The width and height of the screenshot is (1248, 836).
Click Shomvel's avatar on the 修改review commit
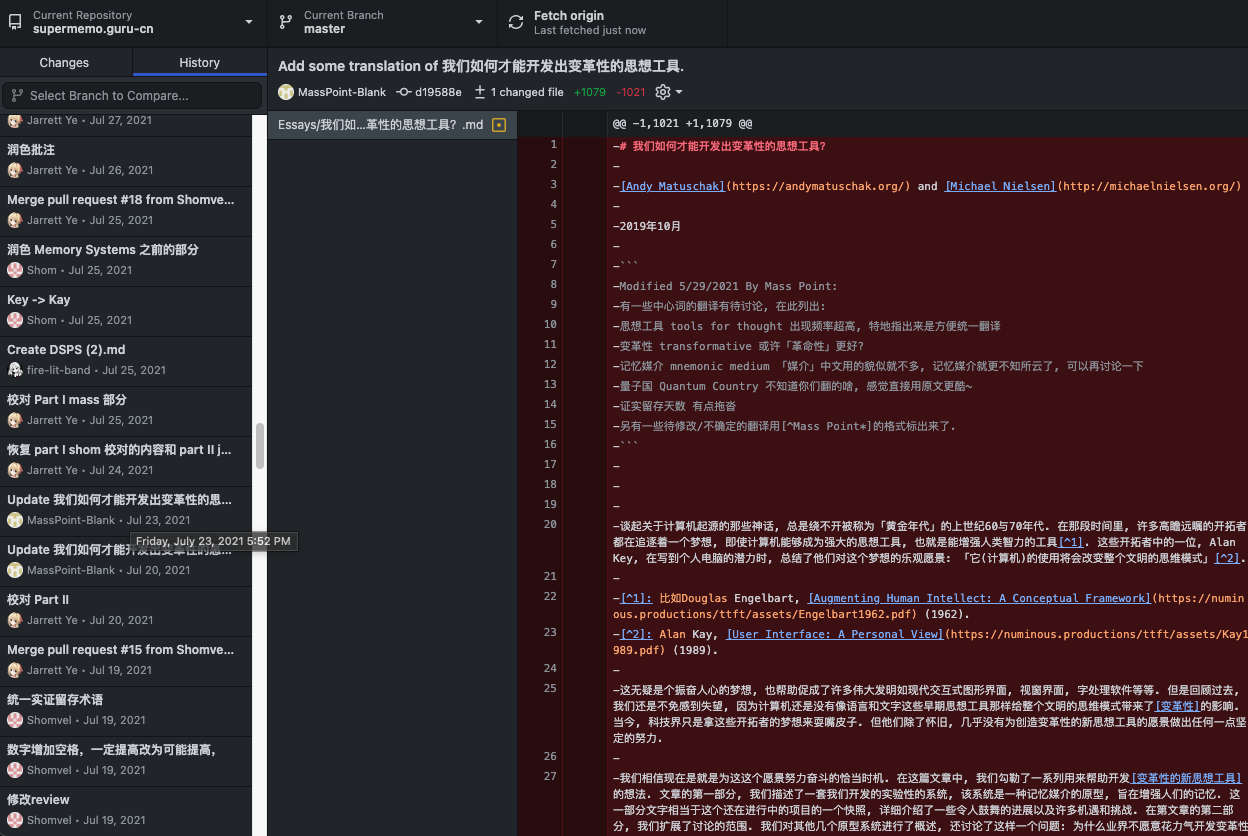pos(14,820)
